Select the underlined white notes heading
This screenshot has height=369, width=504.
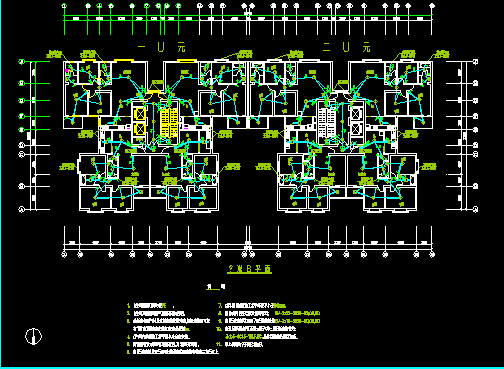215,287
